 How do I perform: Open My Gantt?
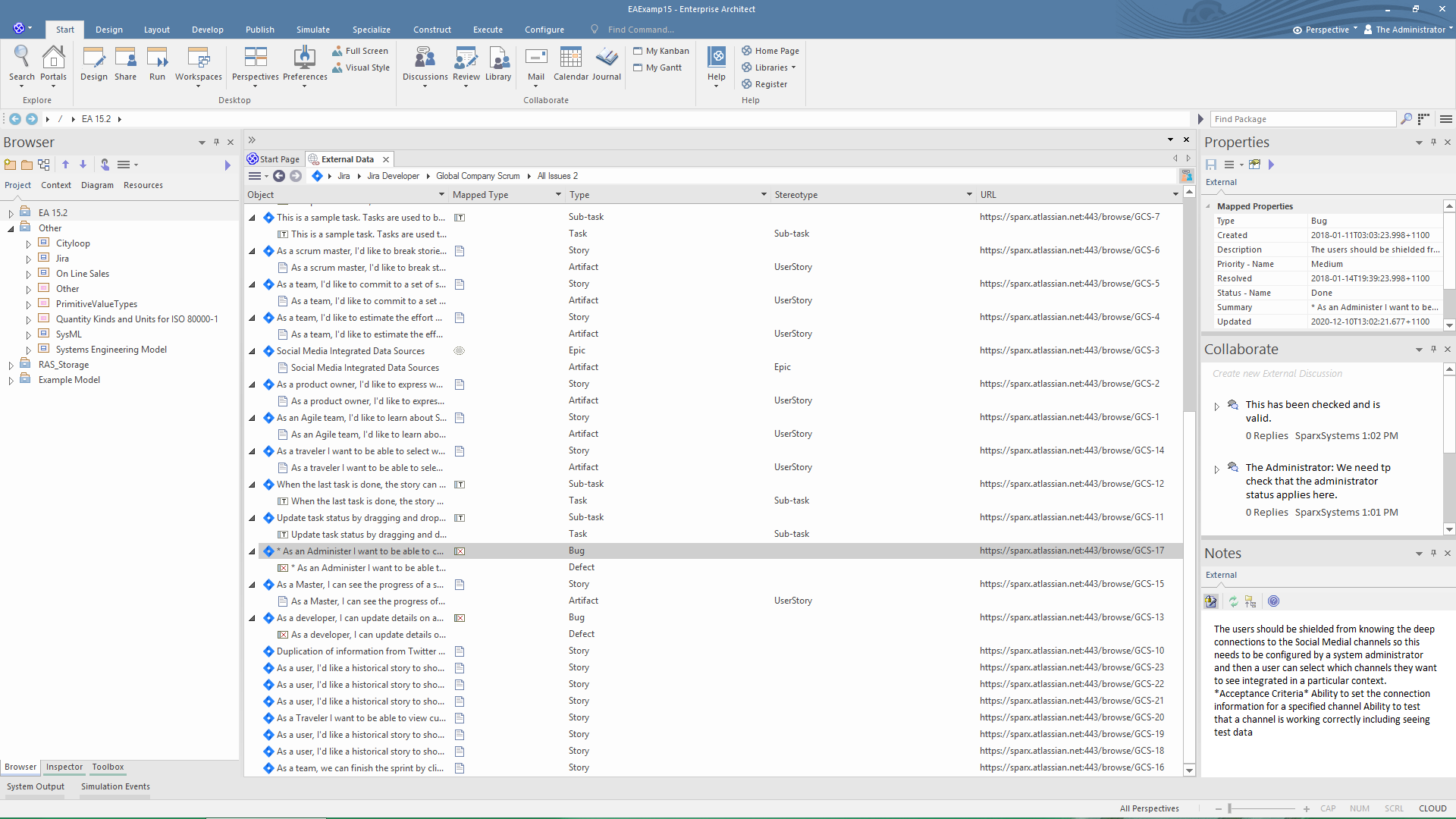coord(657,67)
